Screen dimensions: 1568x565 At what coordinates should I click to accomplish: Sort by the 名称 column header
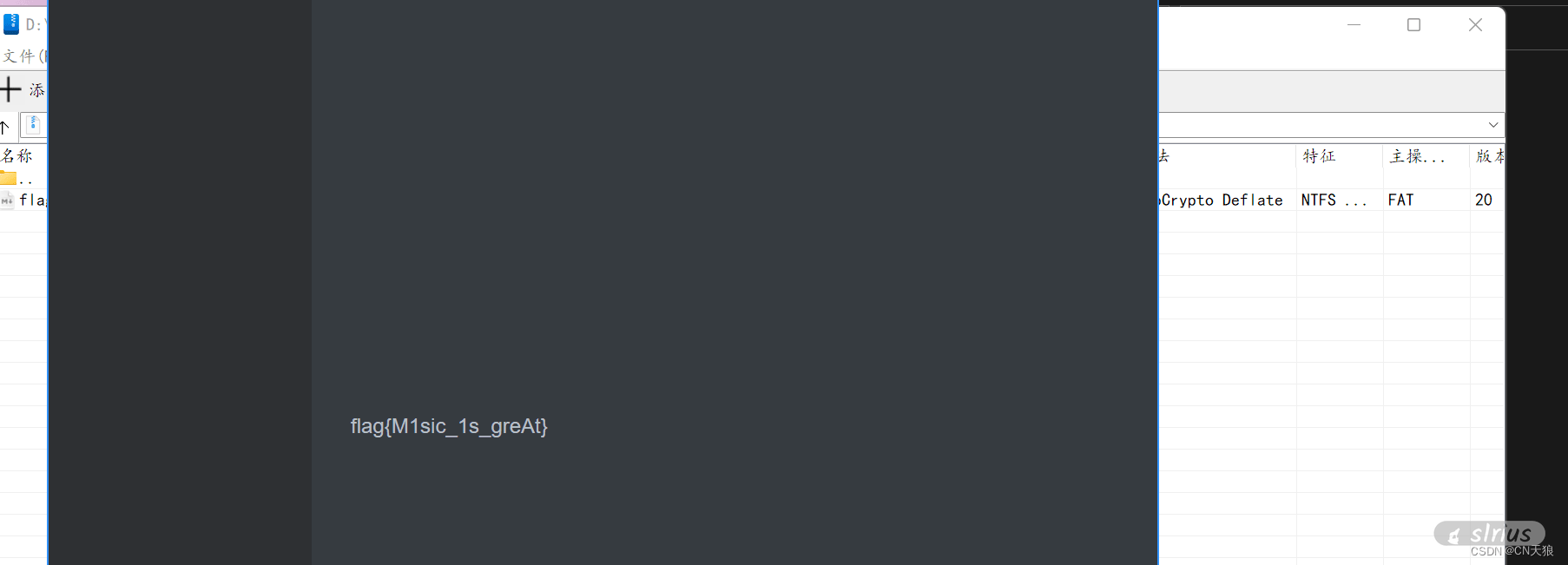[16, 156]
